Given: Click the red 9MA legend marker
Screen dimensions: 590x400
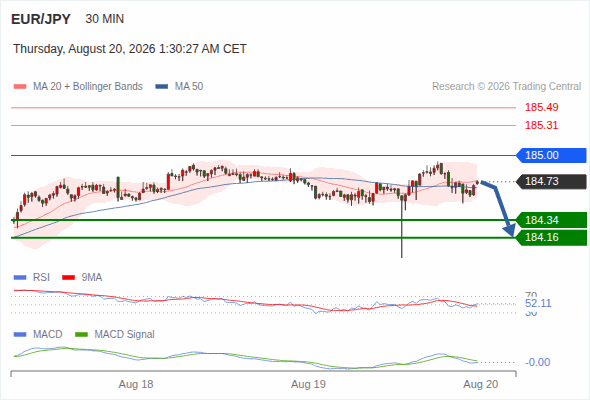Looking at the screenshot, I should pyautogui.click(x=68, y=278).
